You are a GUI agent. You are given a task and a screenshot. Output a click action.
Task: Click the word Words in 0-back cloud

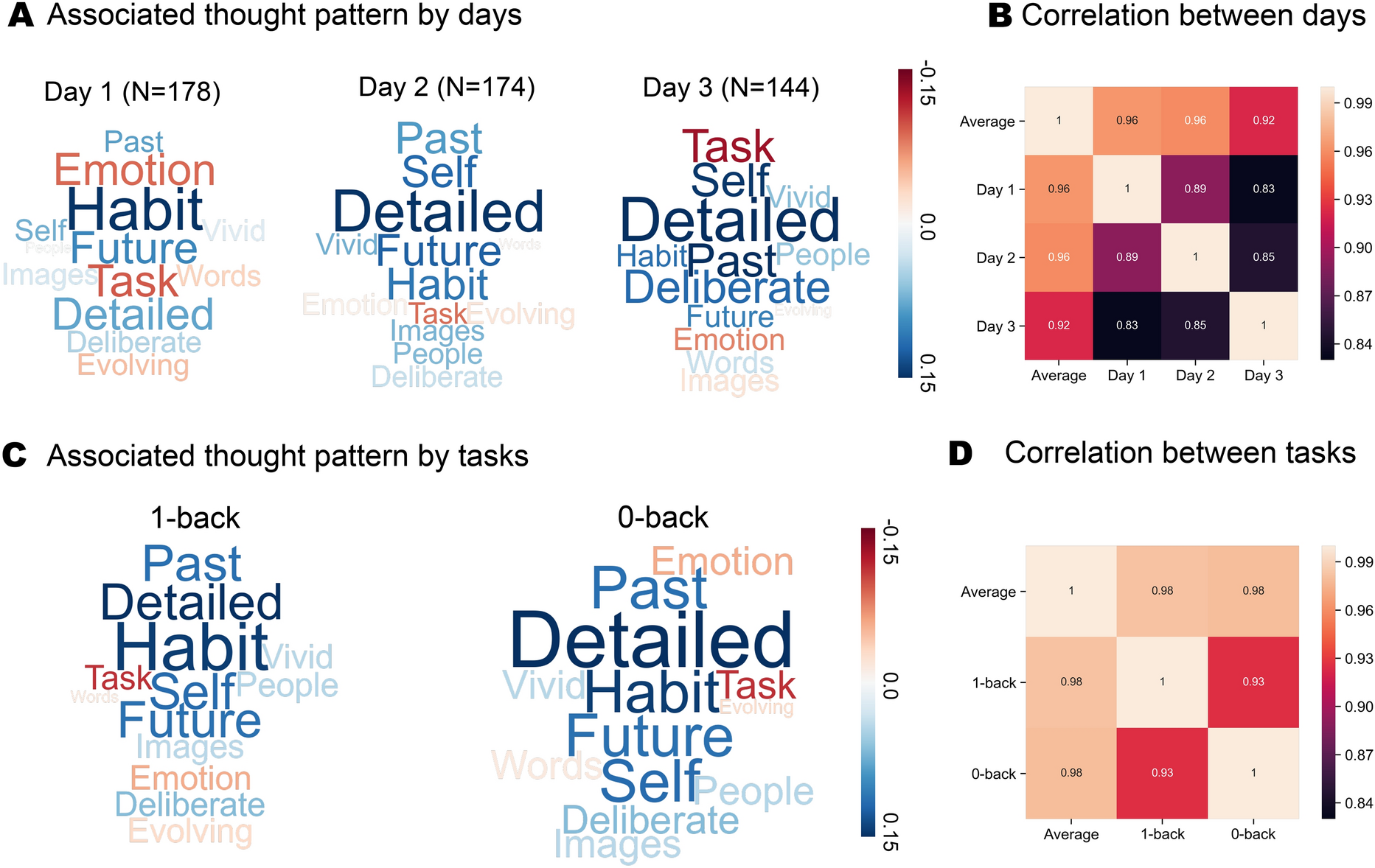[x=546, y=766]
